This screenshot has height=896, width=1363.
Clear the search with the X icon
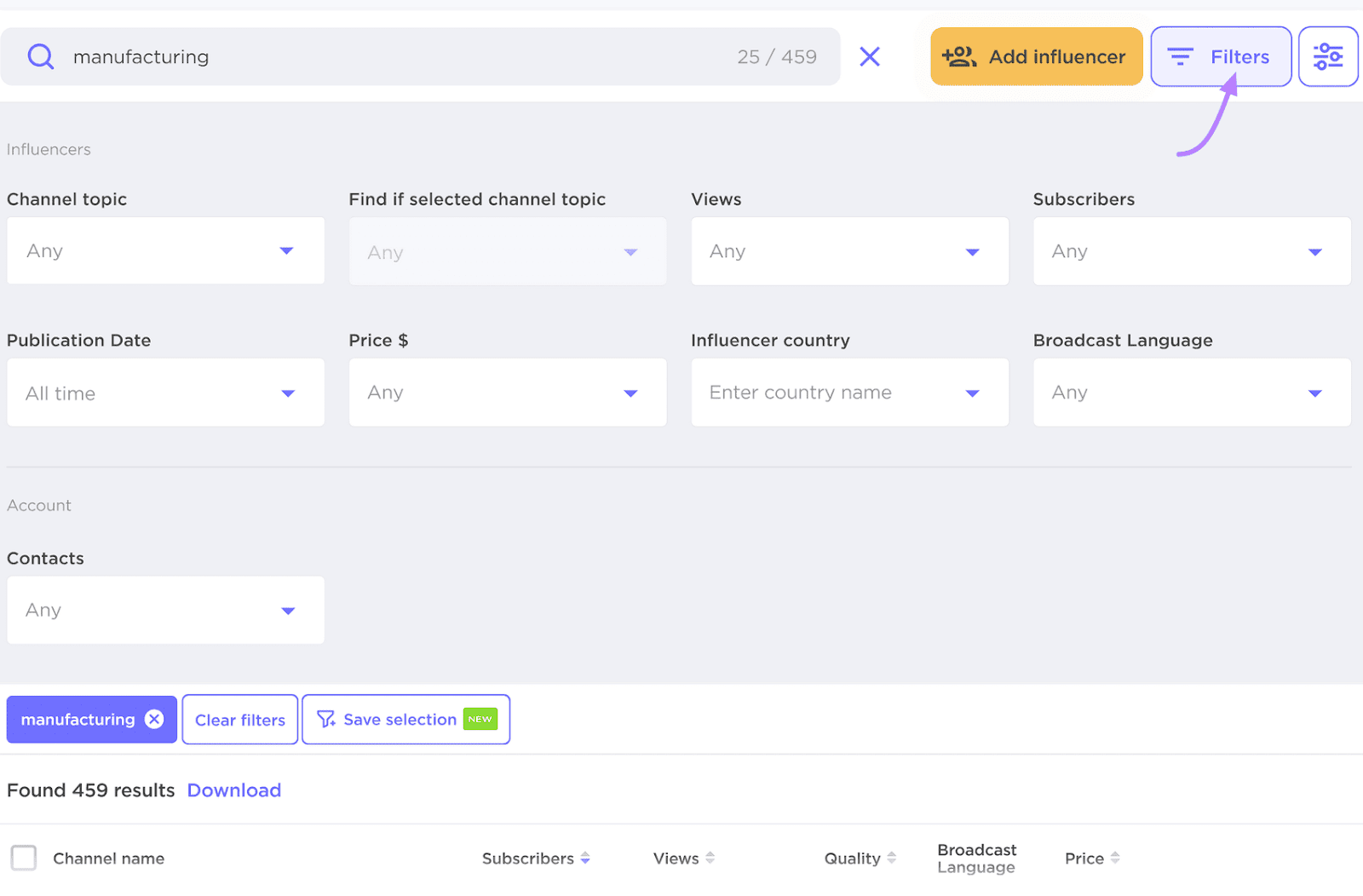pos(870,56)
